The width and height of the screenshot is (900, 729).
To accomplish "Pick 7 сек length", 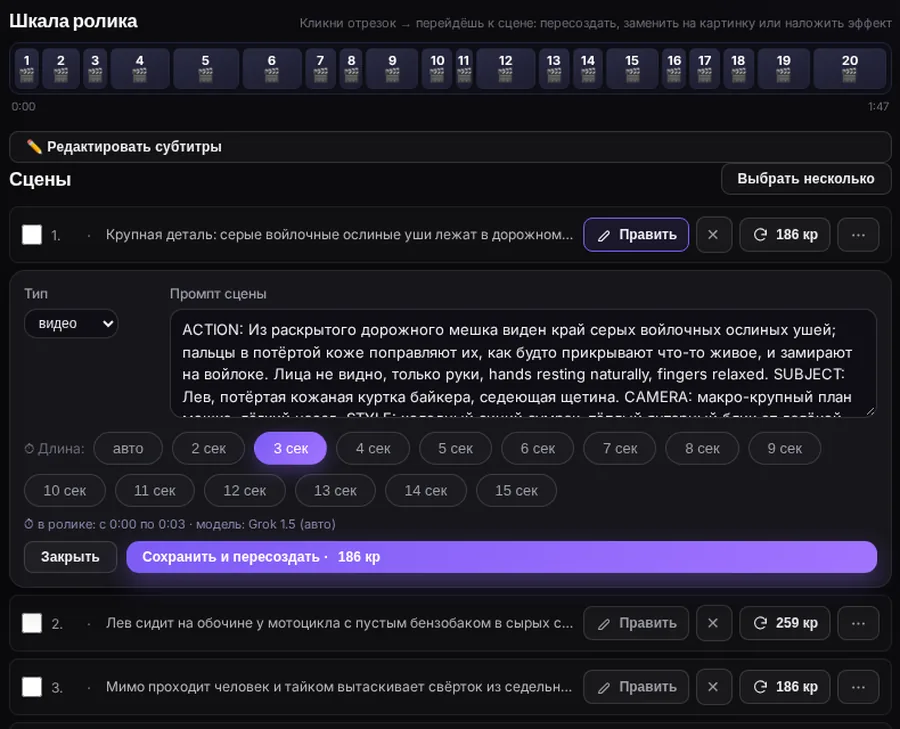I will pyautogui.click(x=620, y=448).
